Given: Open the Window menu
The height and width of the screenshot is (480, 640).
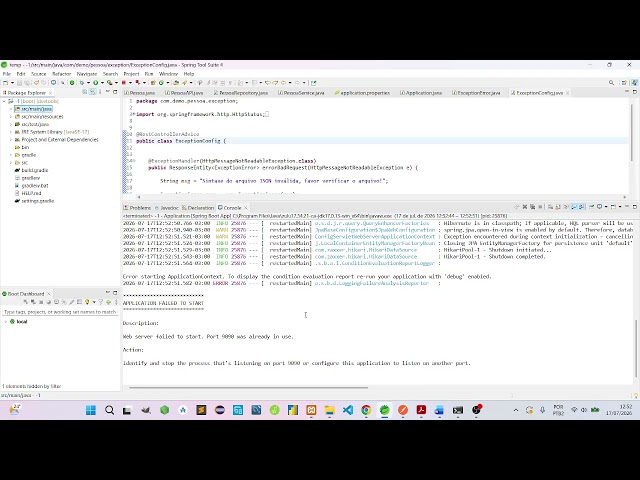Looking at the screenshot, I should (x=168, y=74).
